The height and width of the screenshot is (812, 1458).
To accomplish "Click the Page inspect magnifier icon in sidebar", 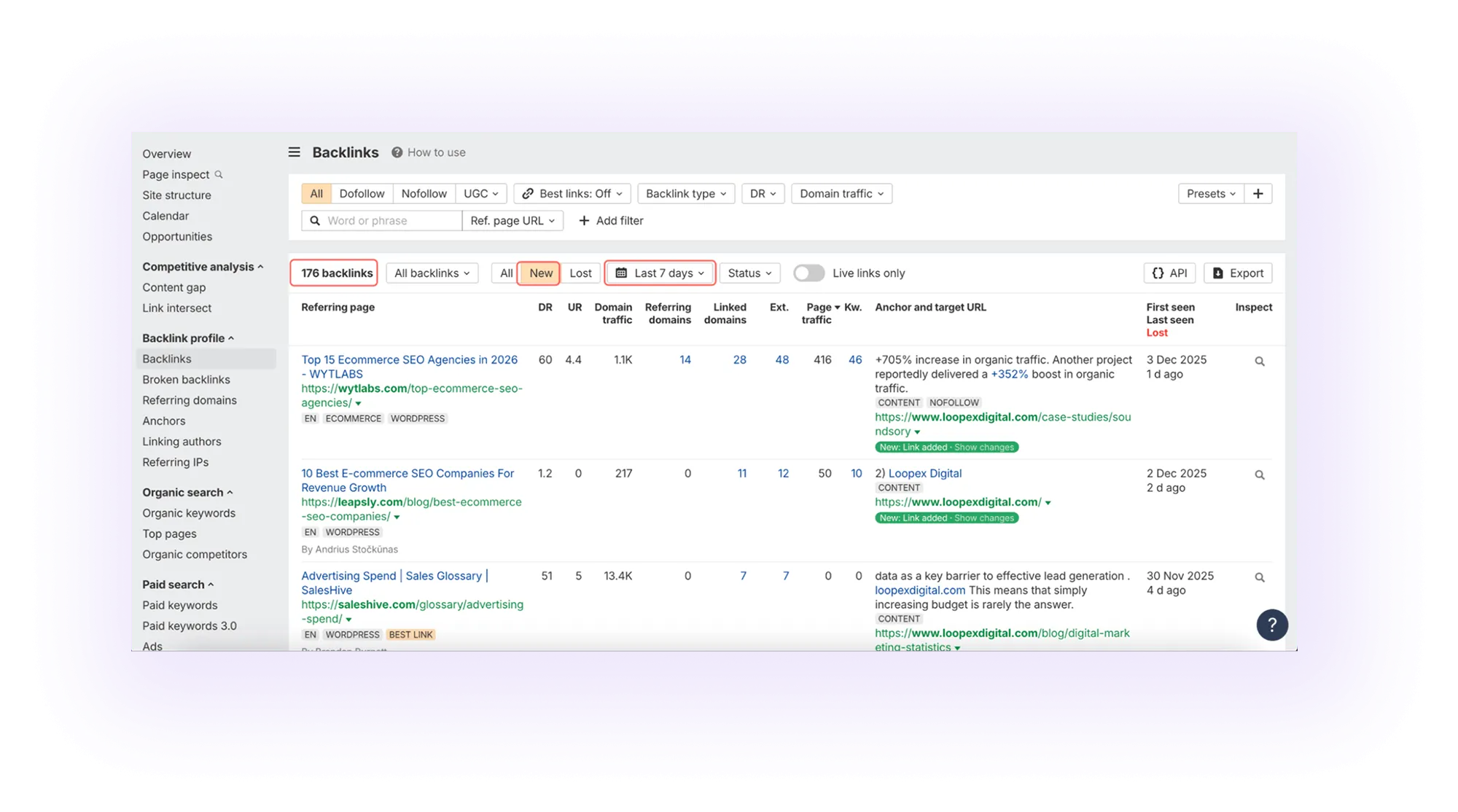I will tap(220, 174).
